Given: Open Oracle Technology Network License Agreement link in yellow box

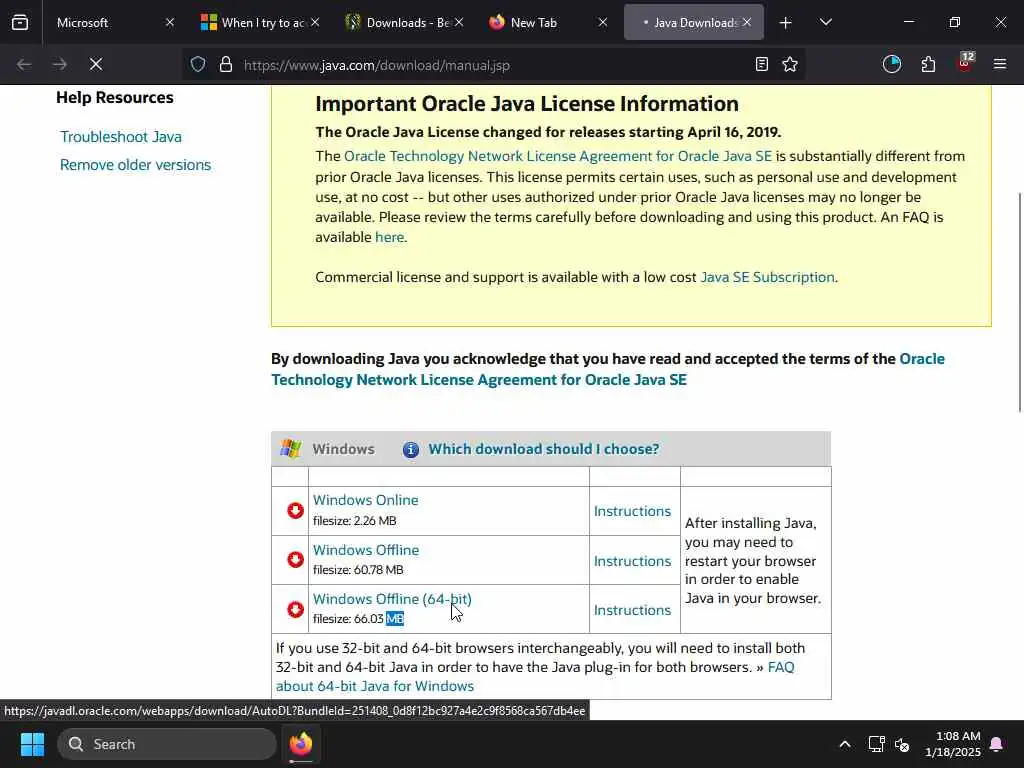Looking at the screenshot, I should coord(558,156).
